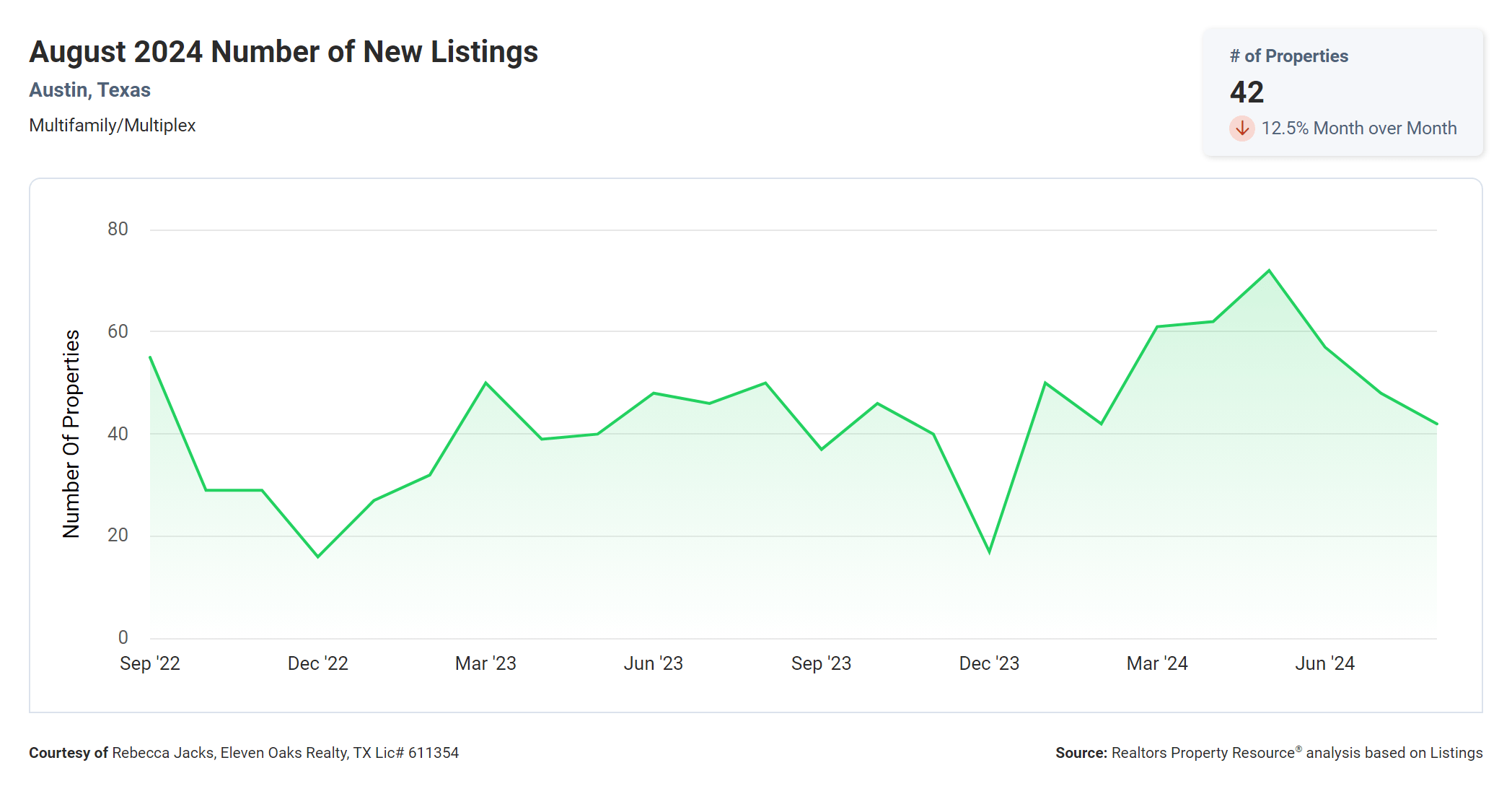Viewport: 1512px width, 794px height.
Task: Click the 'Austin, Texas' location subtitle
Action: point(89,90)
